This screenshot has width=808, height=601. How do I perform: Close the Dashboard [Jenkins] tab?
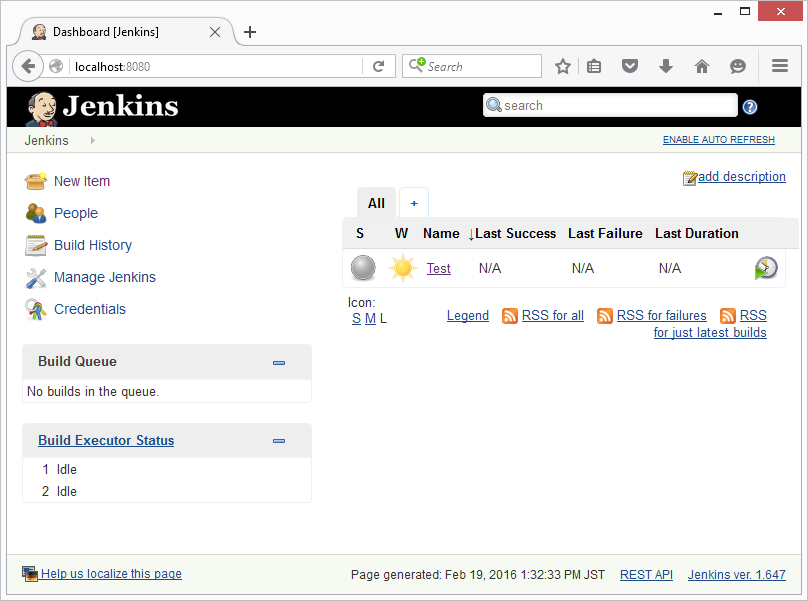[x=215, y=32]
